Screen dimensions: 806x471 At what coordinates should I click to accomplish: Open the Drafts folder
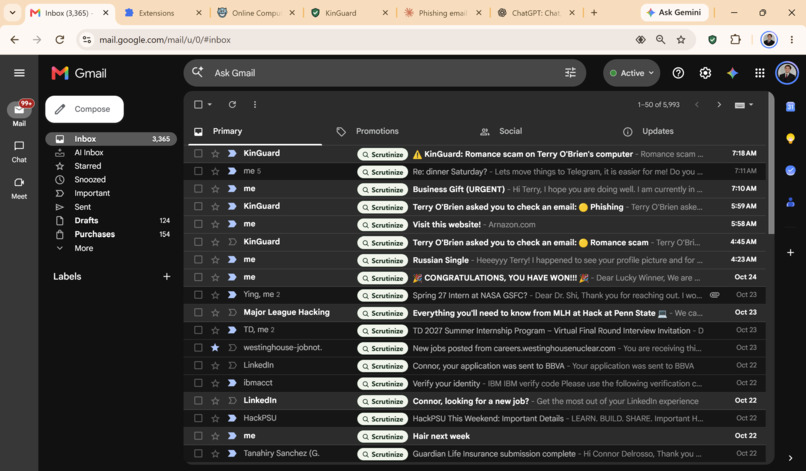[x=111, y=221]
